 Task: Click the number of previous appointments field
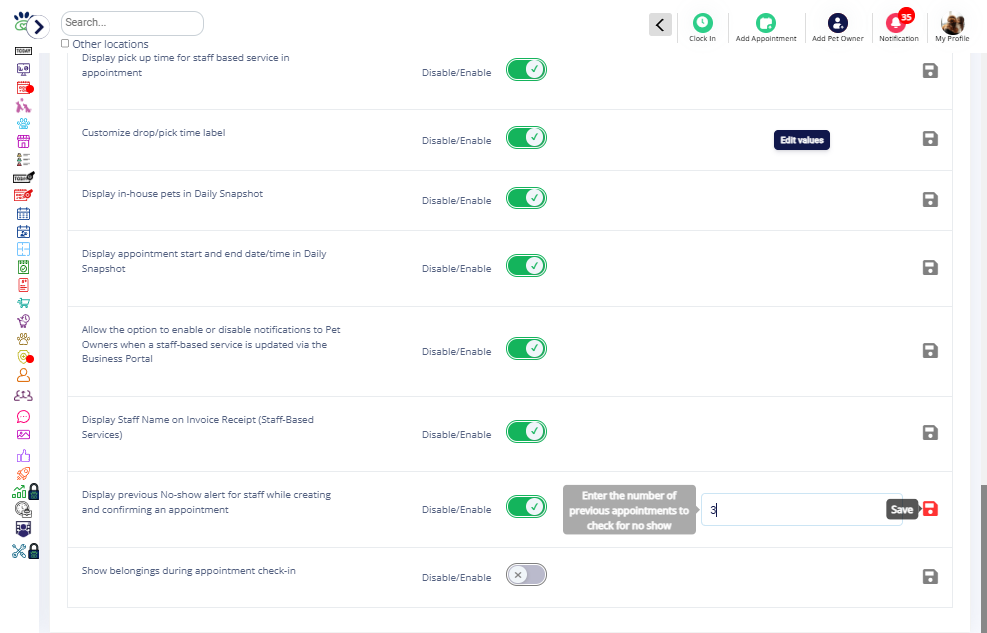pos(801,510)
